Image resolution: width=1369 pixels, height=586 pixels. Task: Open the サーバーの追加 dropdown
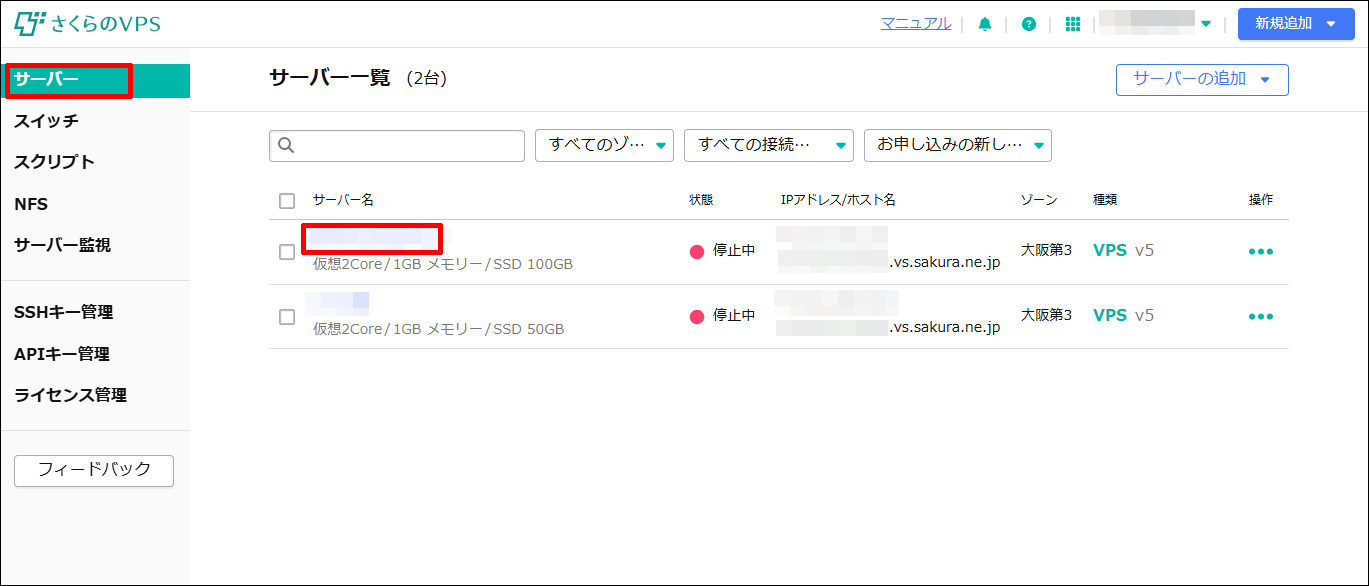pyautogui.click(x=1202, y=79)
